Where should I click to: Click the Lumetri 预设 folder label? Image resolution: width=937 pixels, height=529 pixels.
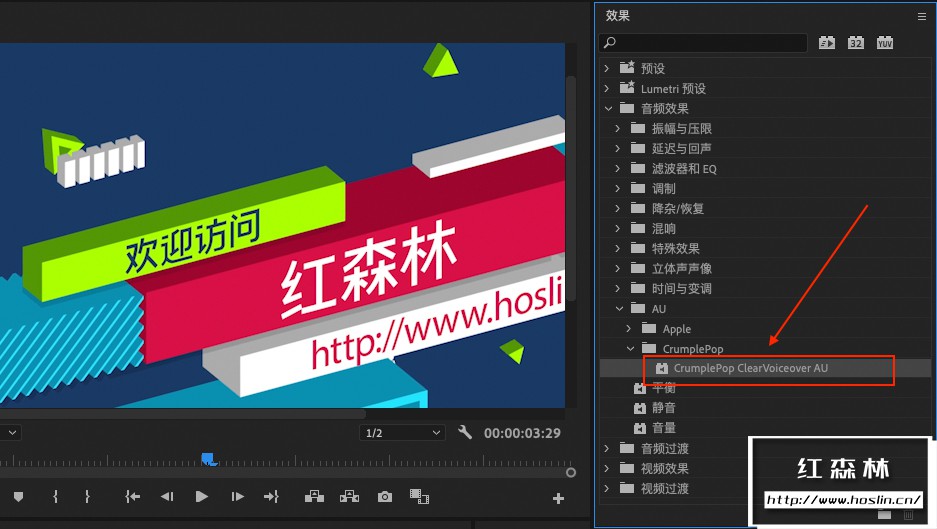tap(673, 88)
